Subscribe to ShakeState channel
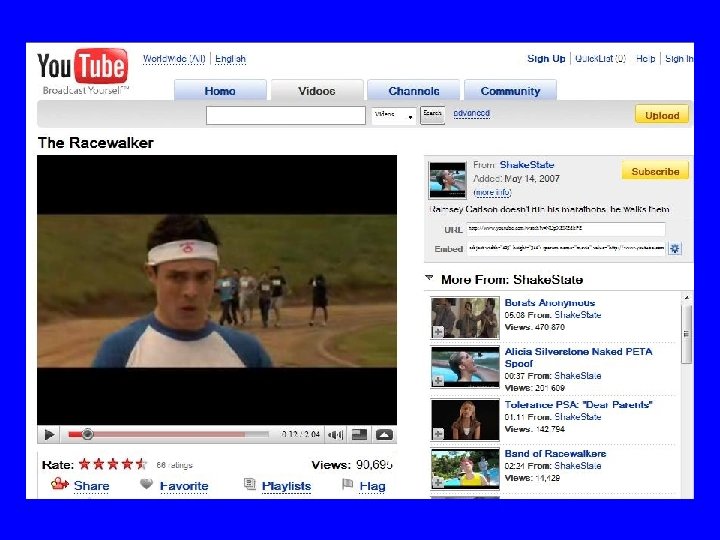The image size is (720, 540). coord(655,171)
